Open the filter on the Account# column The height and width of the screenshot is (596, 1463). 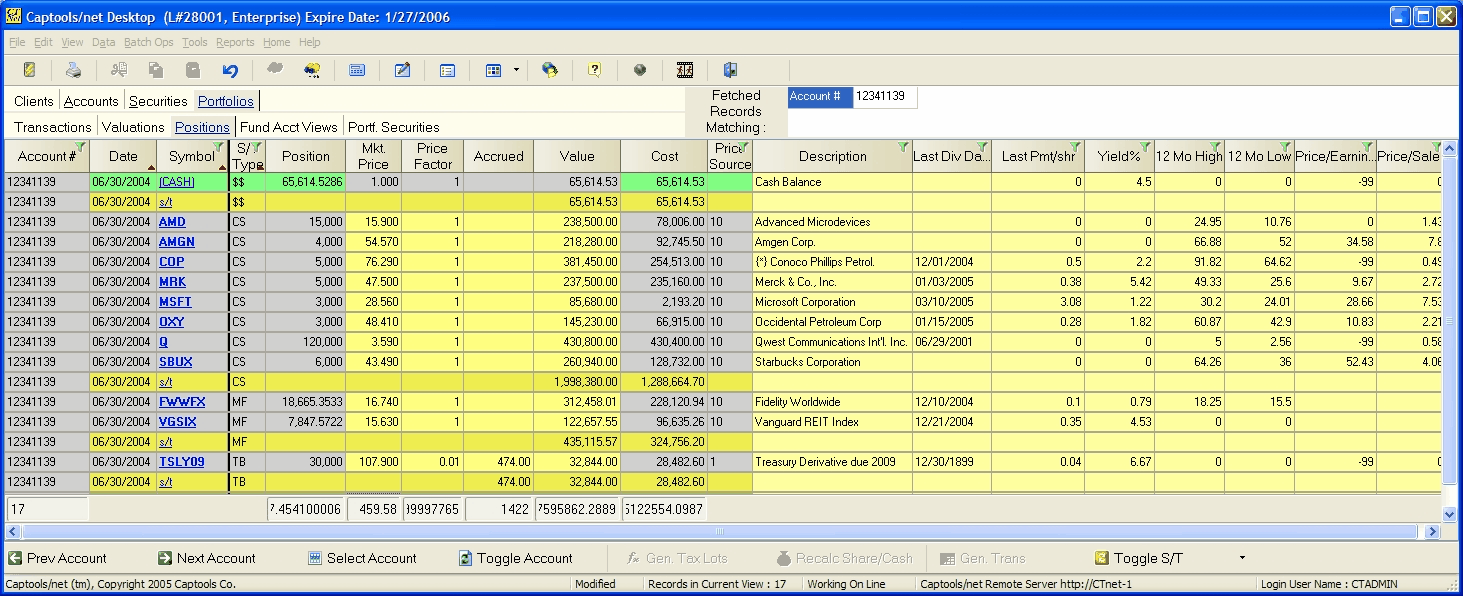tap(80, 148)
